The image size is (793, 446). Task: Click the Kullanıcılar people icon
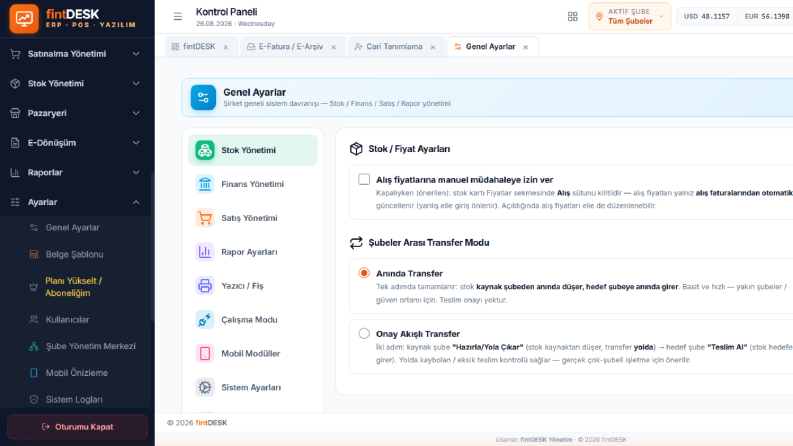click(34, 320)
